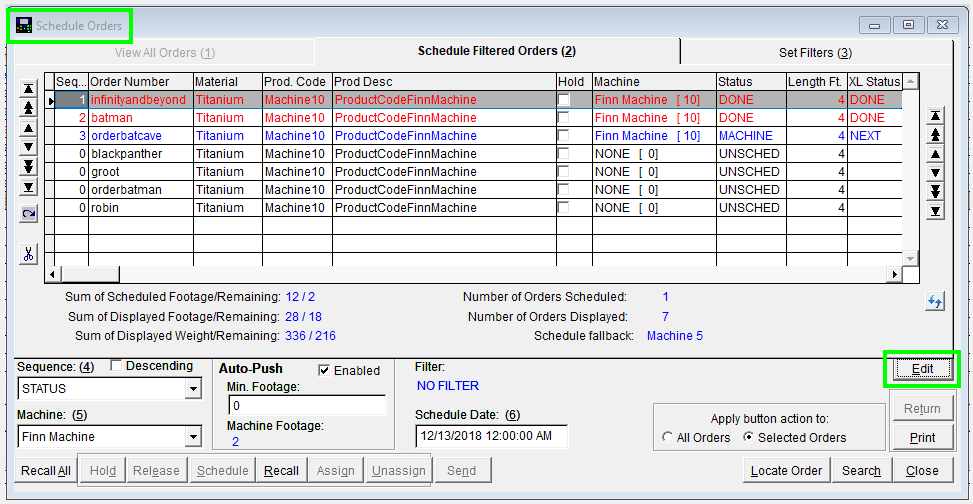The image size is (973, 504).
Task: Click single down arrow left of order grid
Action: point(28,147)
